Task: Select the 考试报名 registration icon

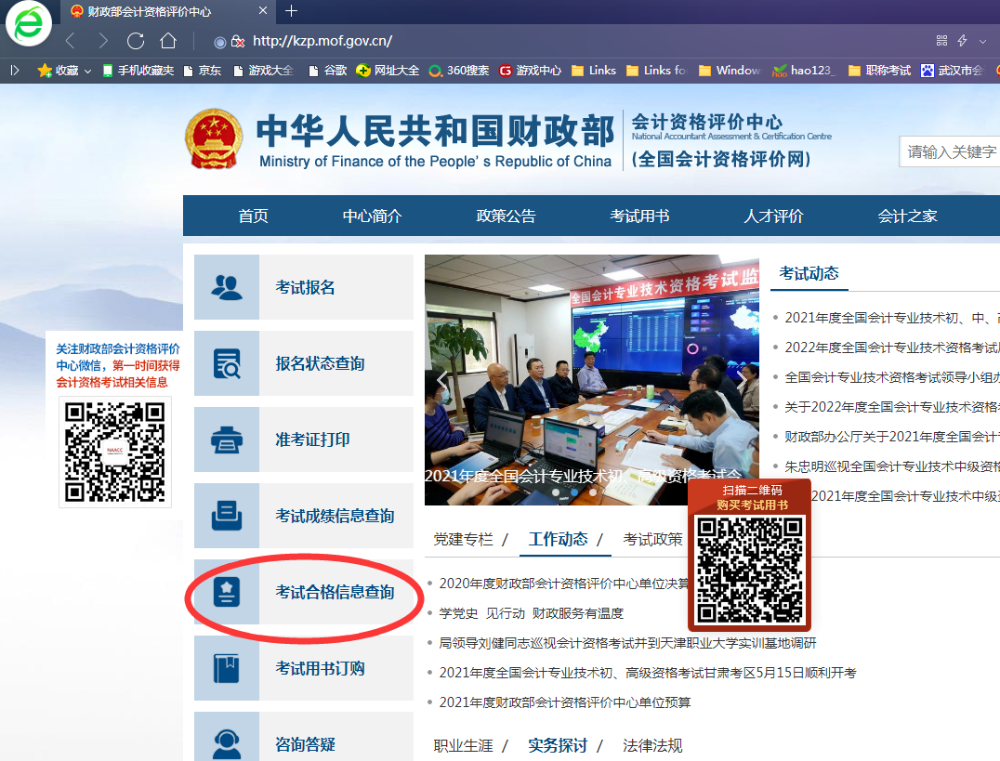Action: pyautogui.click(x=226, y=287)
